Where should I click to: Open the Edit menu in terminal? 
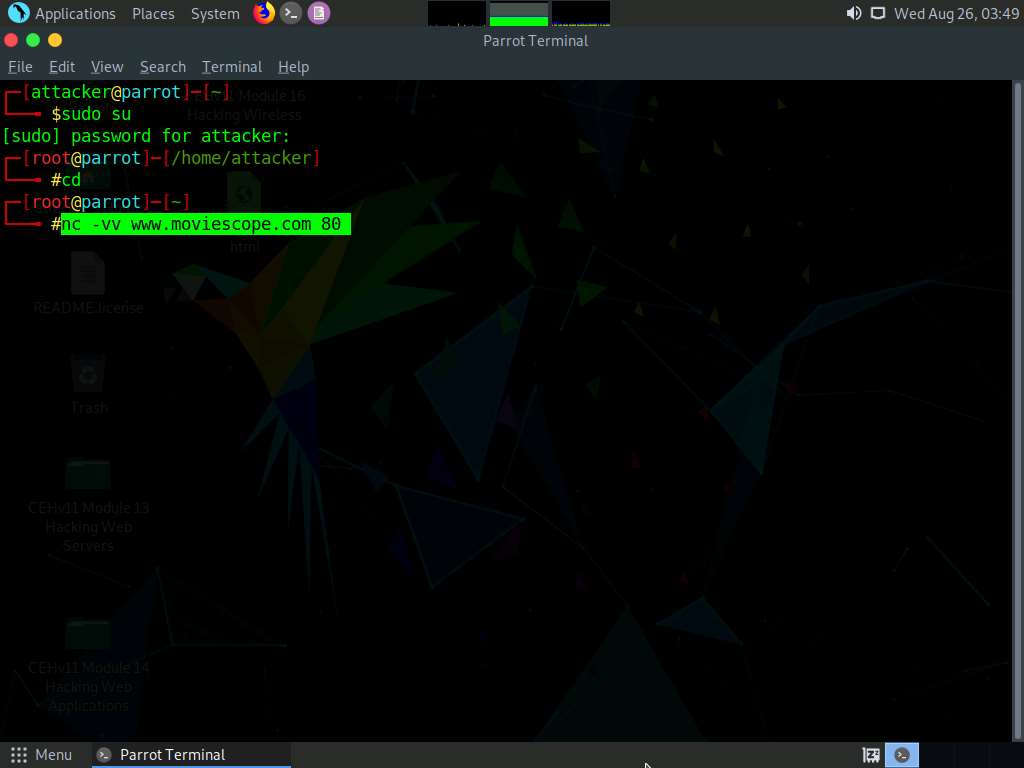coord(62,67)
